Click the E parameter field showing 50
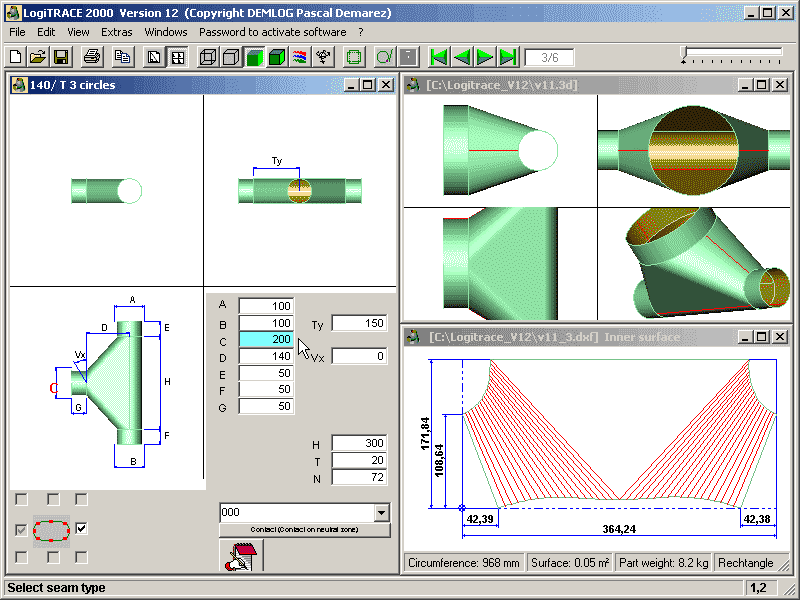 point(266,373)
